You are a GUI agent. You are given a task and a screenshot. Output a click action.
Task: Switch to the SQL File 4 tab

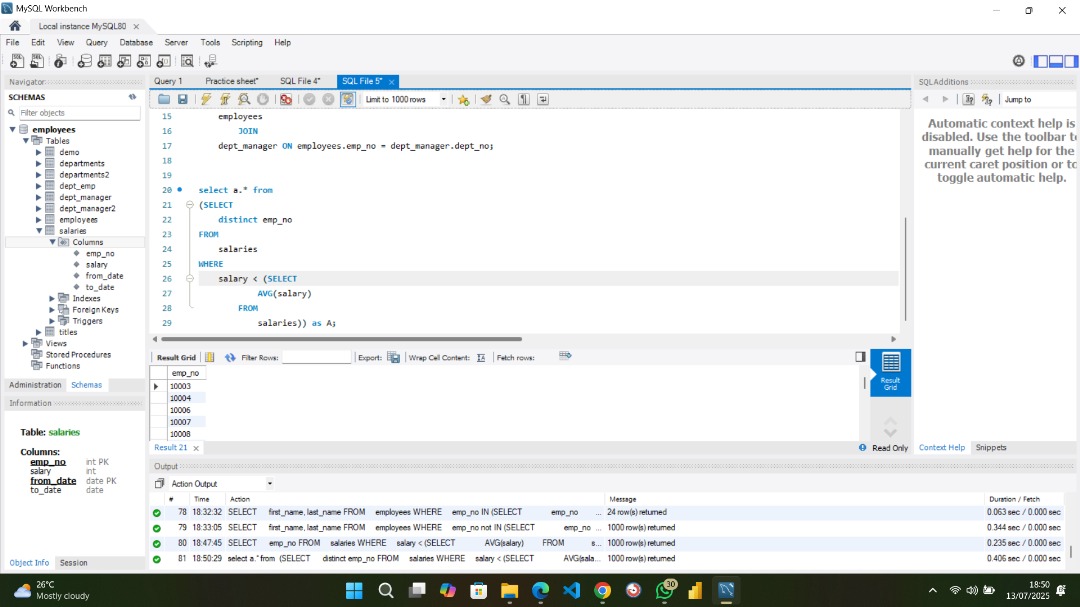[x=301, y=81]
